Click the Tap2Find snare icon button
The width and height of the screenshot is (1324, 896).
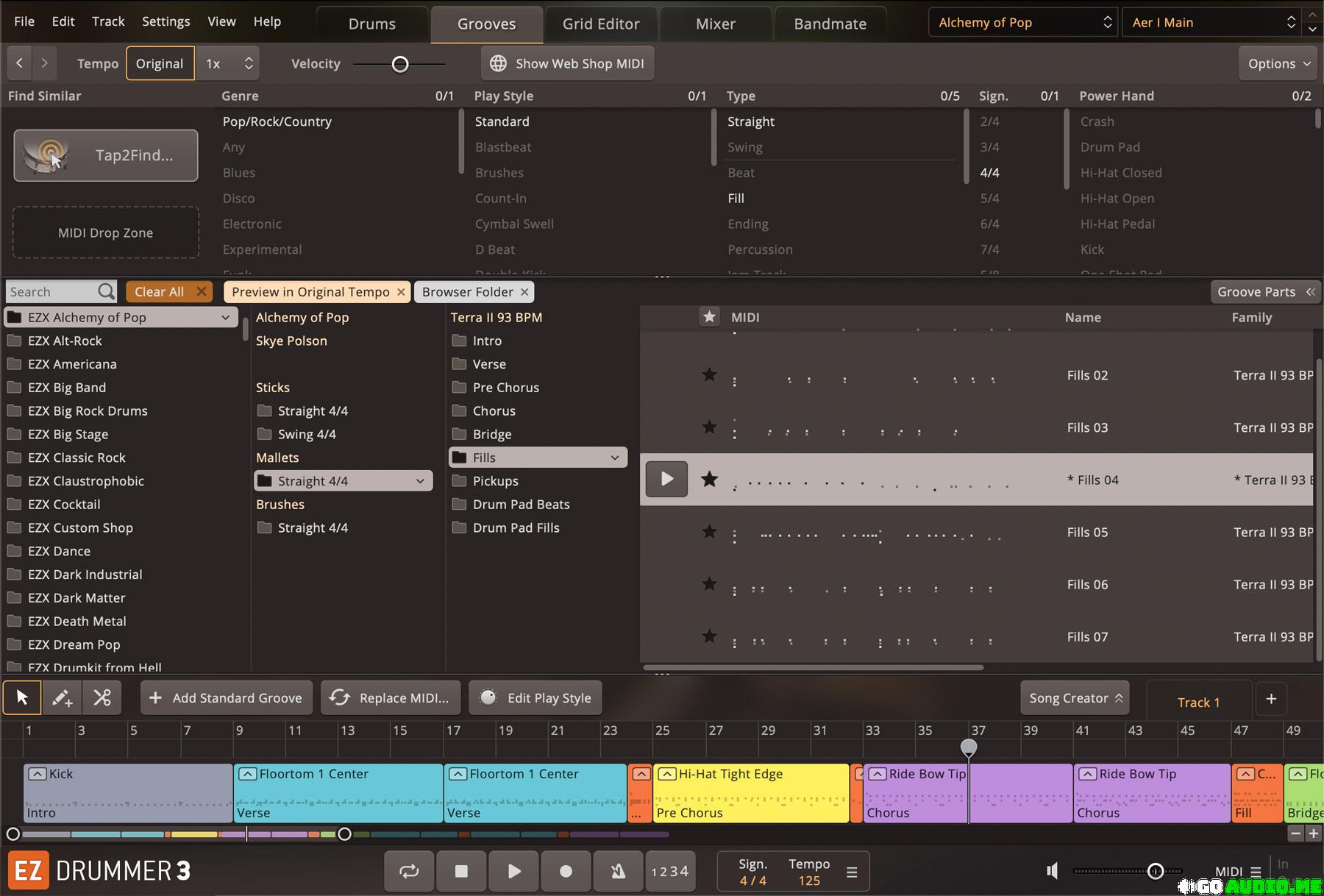[106, 155]
